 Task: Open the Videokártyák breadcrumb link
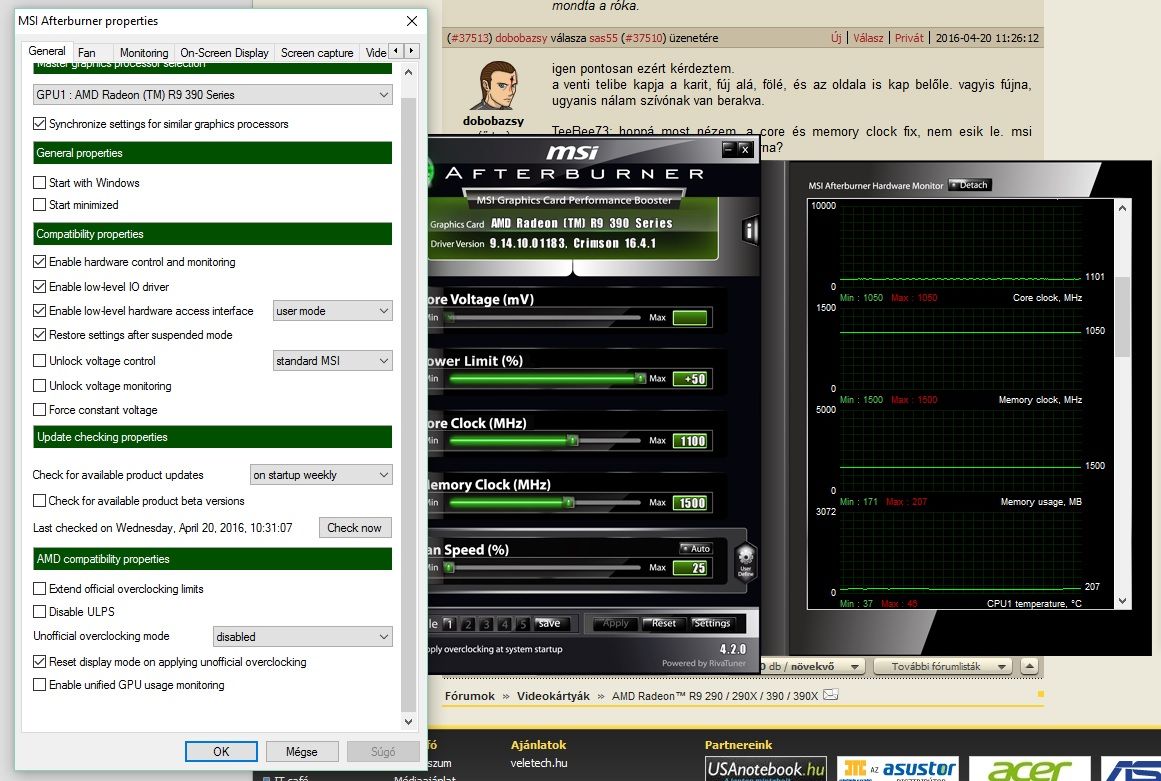pyautogui.click(x=553, y=696)
